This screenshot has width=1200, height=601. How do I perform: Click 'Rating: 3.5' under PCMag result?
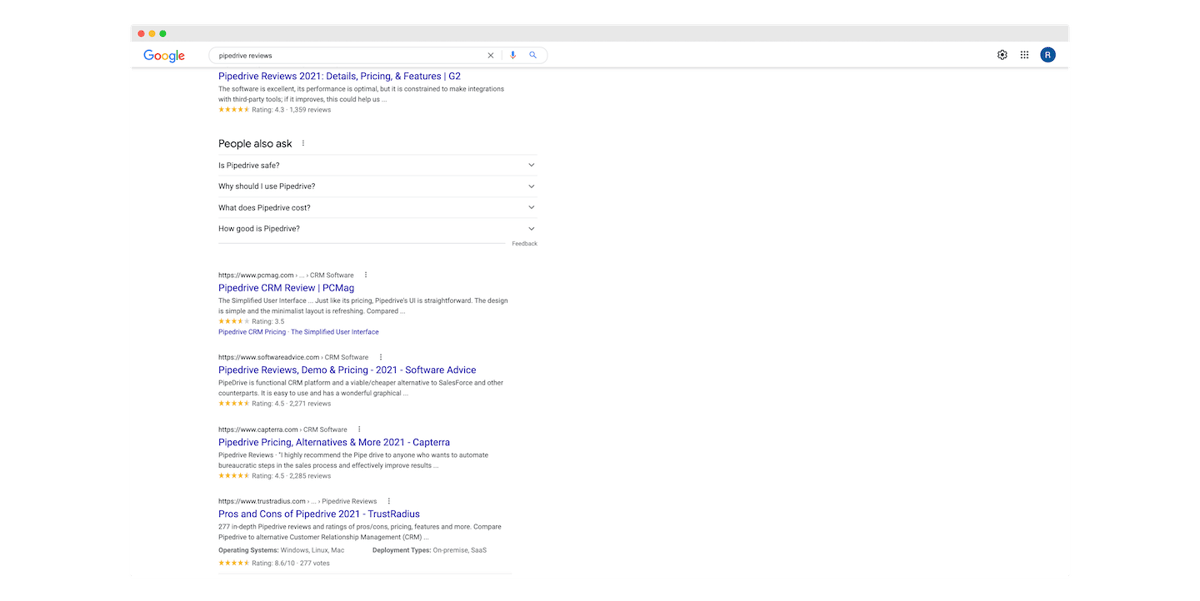click(x=268, y=322)
